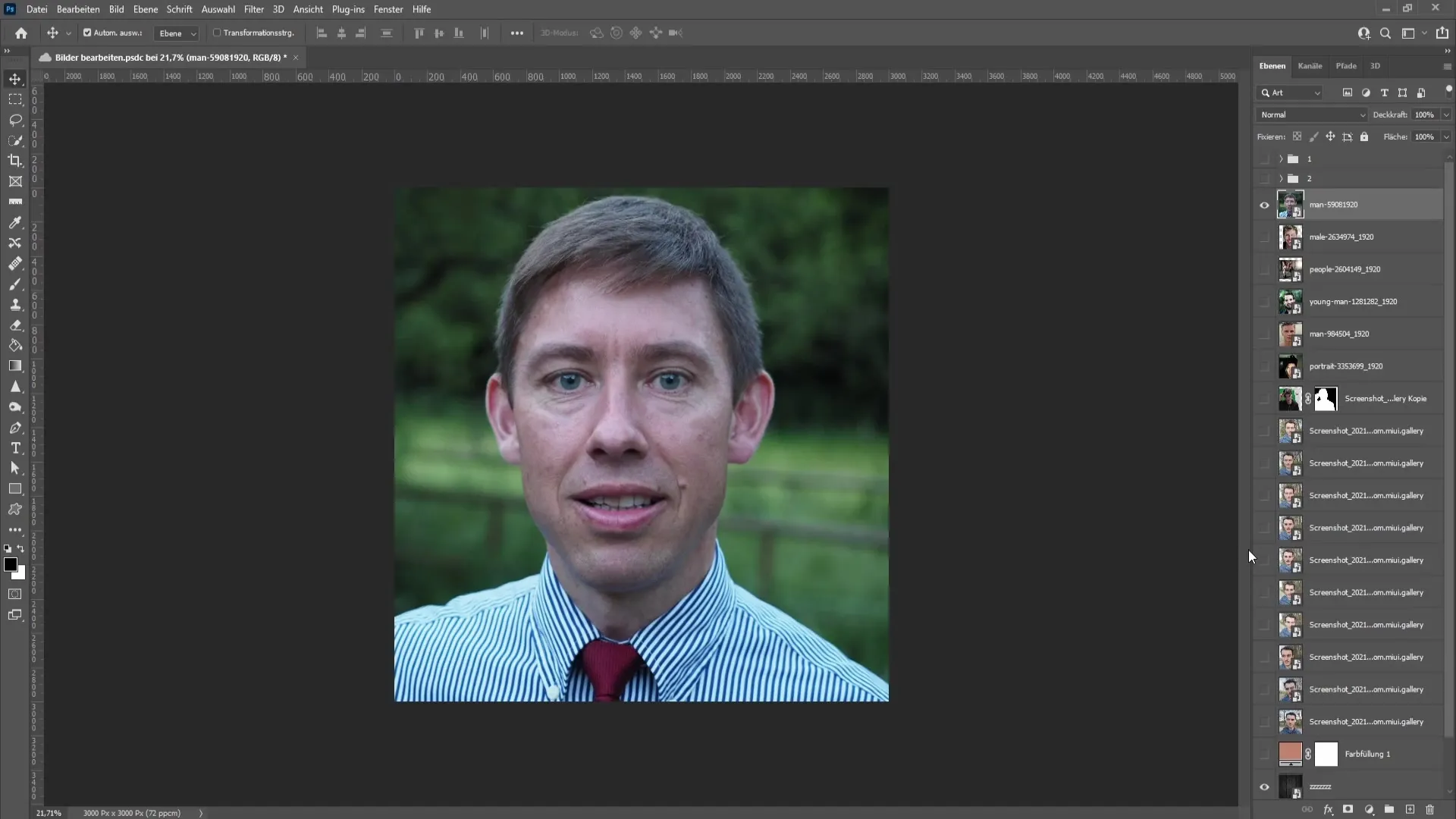
Task: Open the Filter menu
Action: (x=252, y=9)
